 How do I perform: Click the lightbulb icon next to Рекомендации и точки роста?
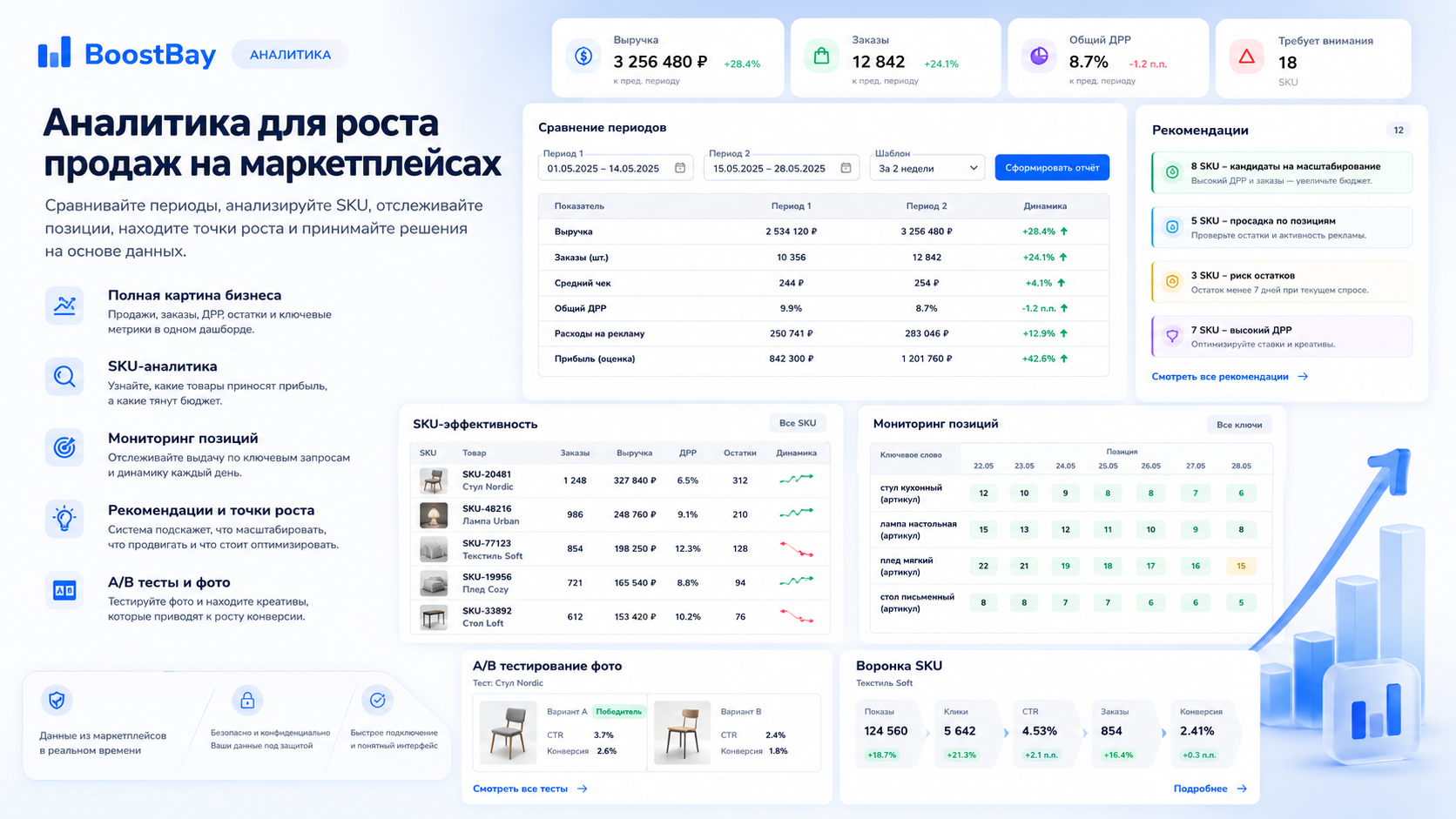point(64,519)
